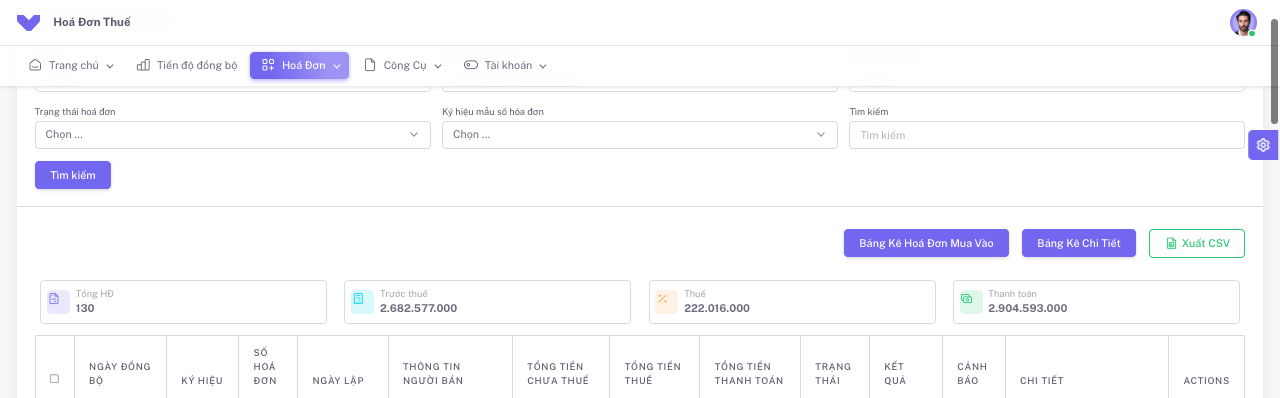Screen dimensions: 1280x398
Task: Click the icon beside Tài khoản
Action: click(471, 65)
